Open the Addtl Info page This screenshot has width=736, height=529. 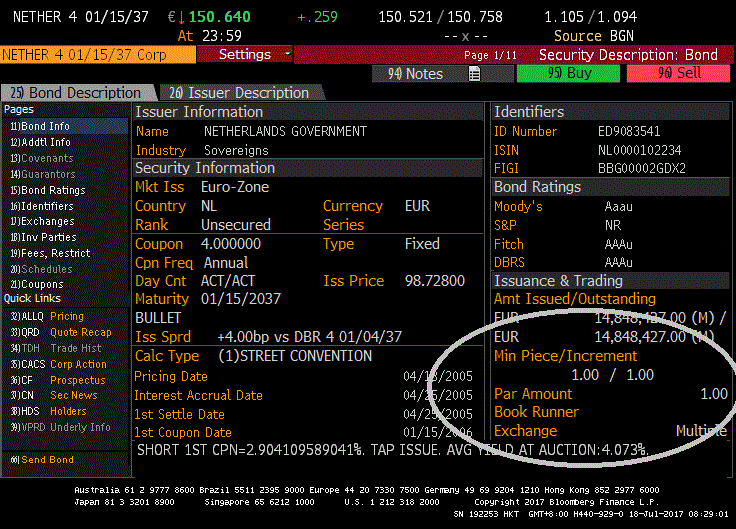[41, 142]
